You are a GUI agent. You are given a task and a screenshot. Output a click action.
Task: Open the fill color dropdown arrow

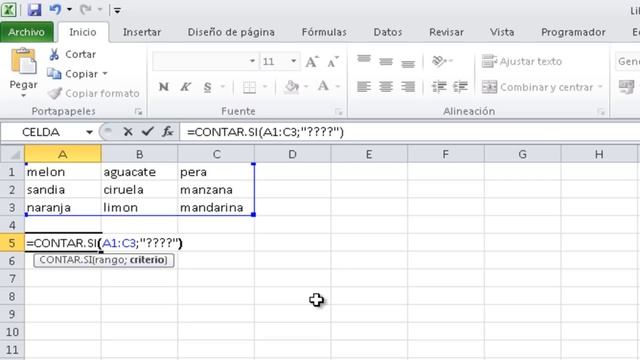click(x=306, y=87)
